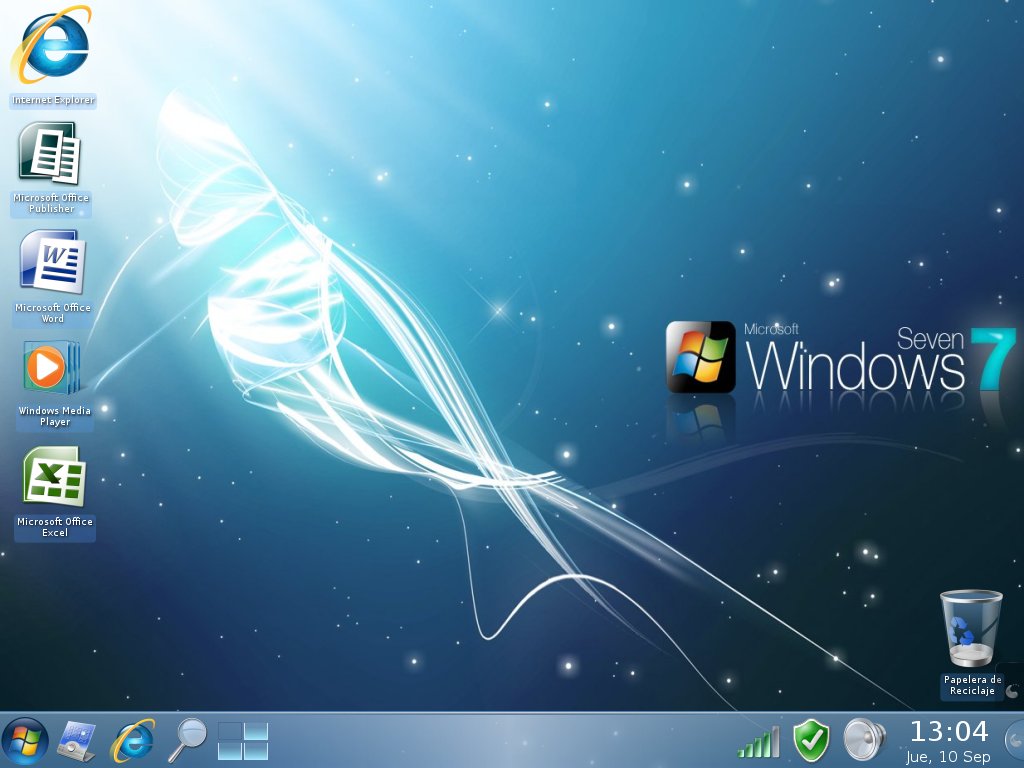Select the Microsoft Office Publisher label text
This screenshot has width=1024, height=768.
click(51, 203)
